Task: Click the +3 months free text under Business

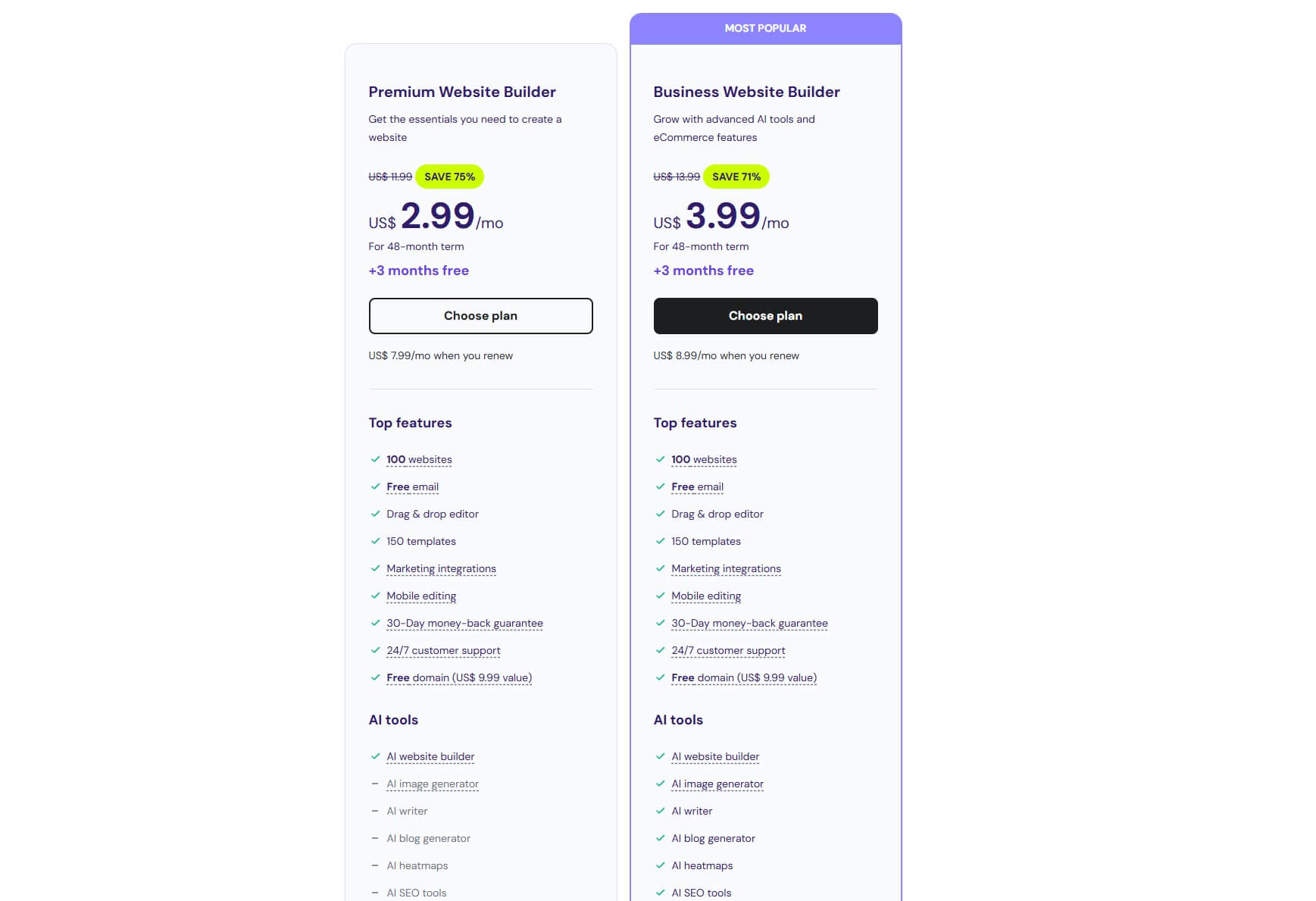Action: pos(704,271)
